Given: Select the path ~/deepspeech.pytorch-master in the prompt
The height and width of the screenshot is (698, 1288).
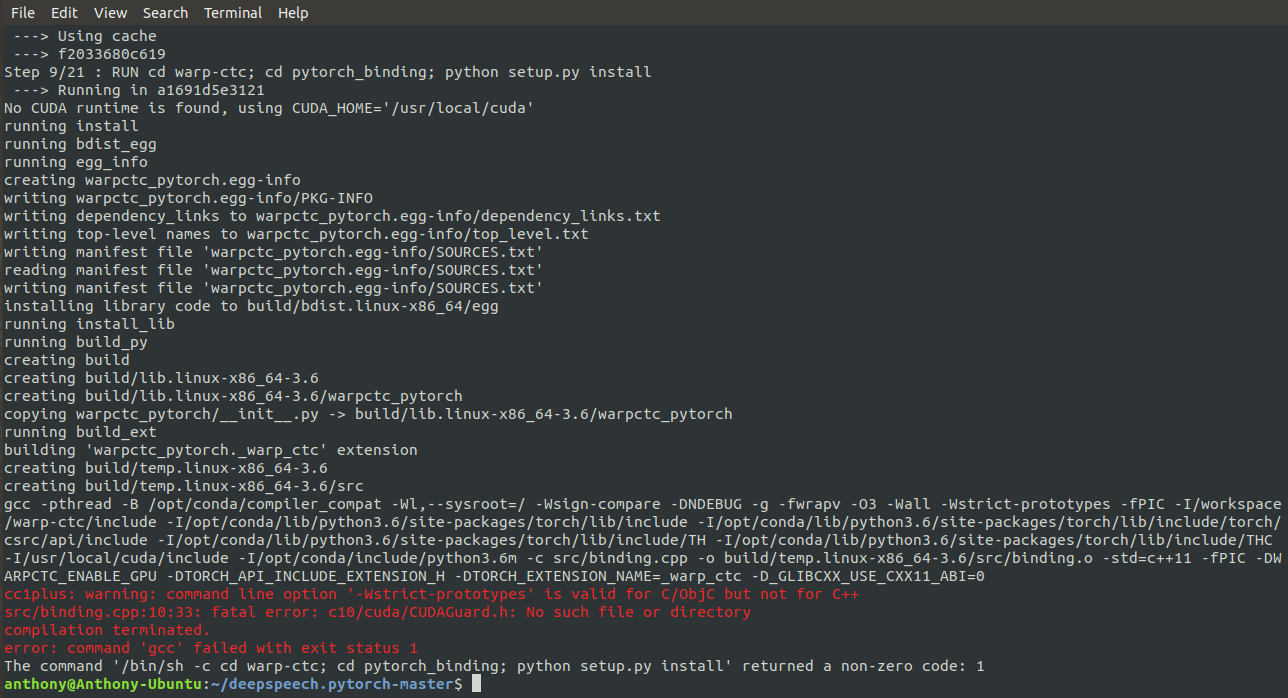Looking at the screenshot, I should 330,683.
